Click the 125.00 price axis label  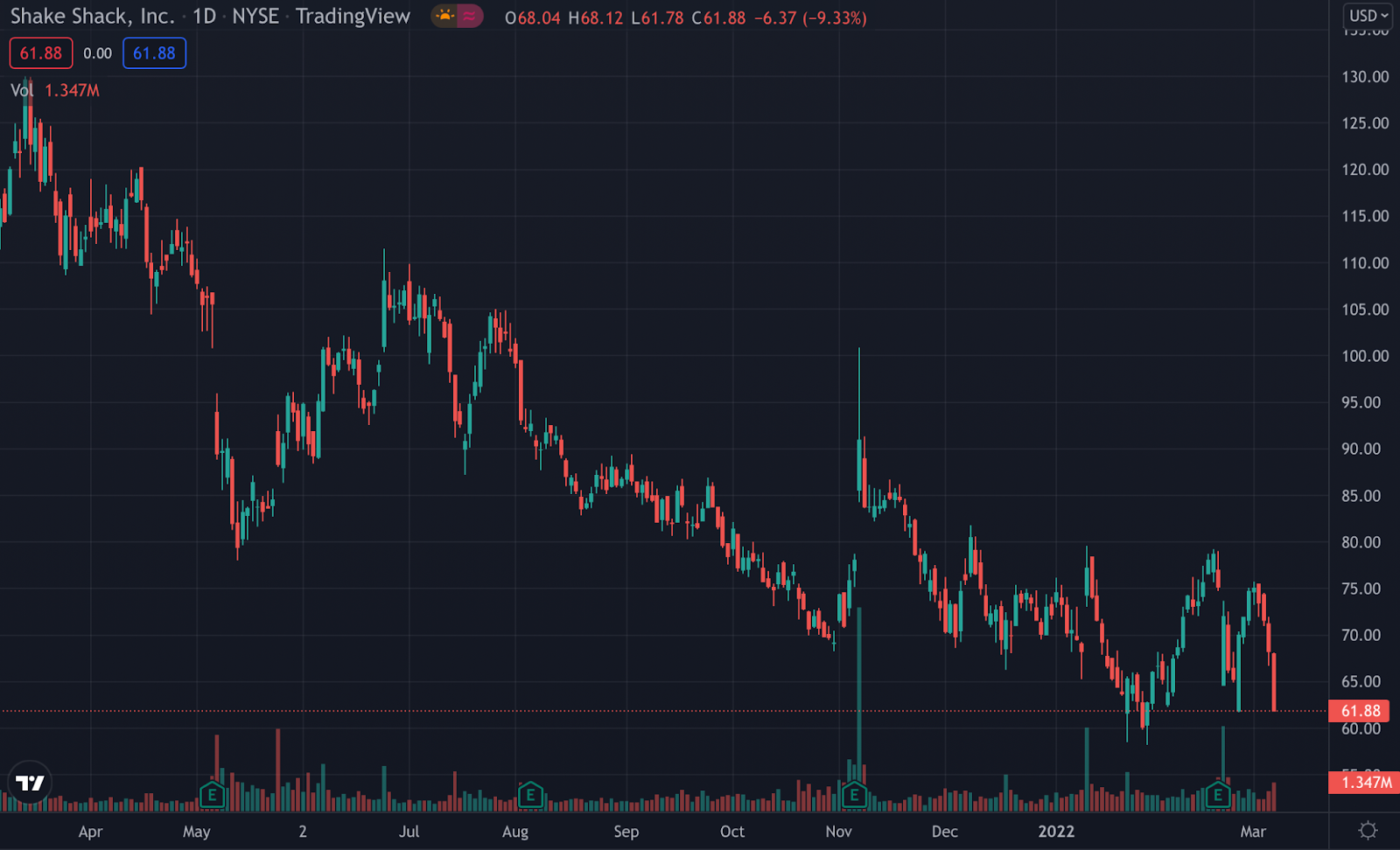click(1365, 123)
